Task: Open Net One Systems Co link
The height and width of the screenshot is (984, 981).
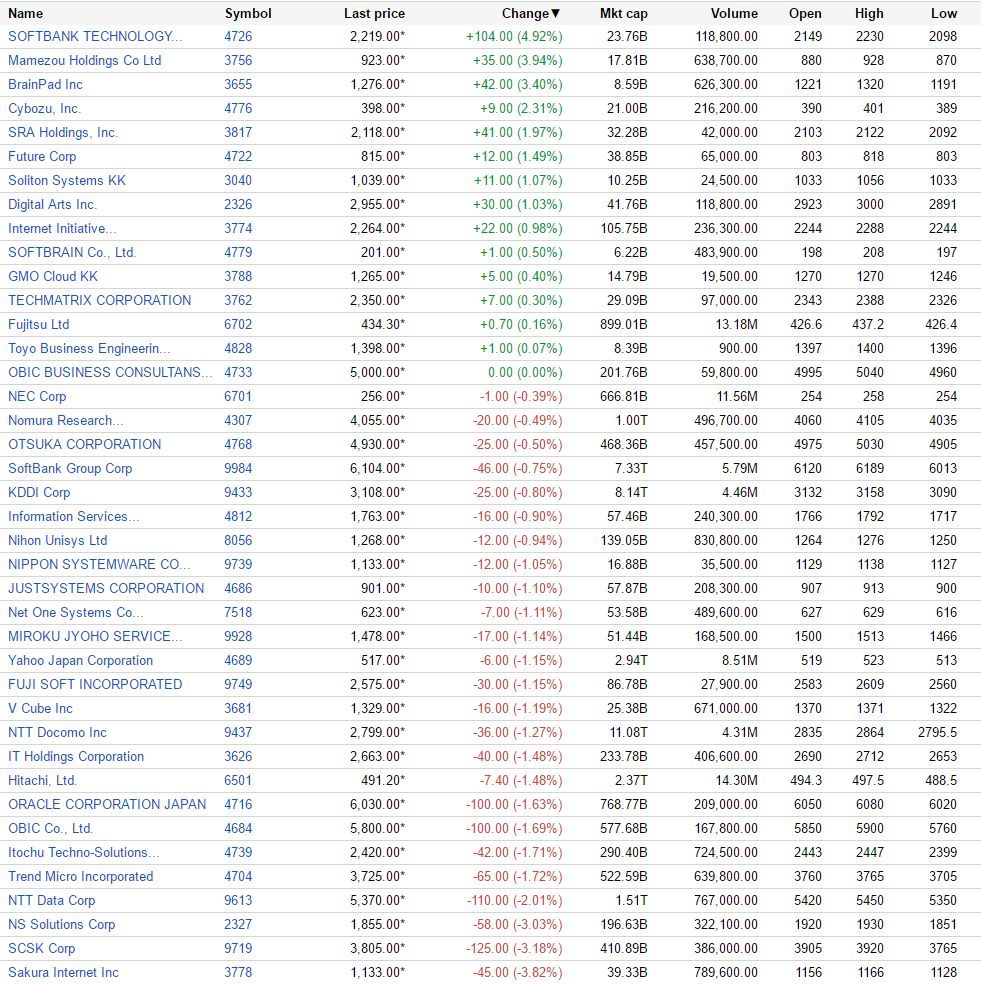Action: pos(75,612)
